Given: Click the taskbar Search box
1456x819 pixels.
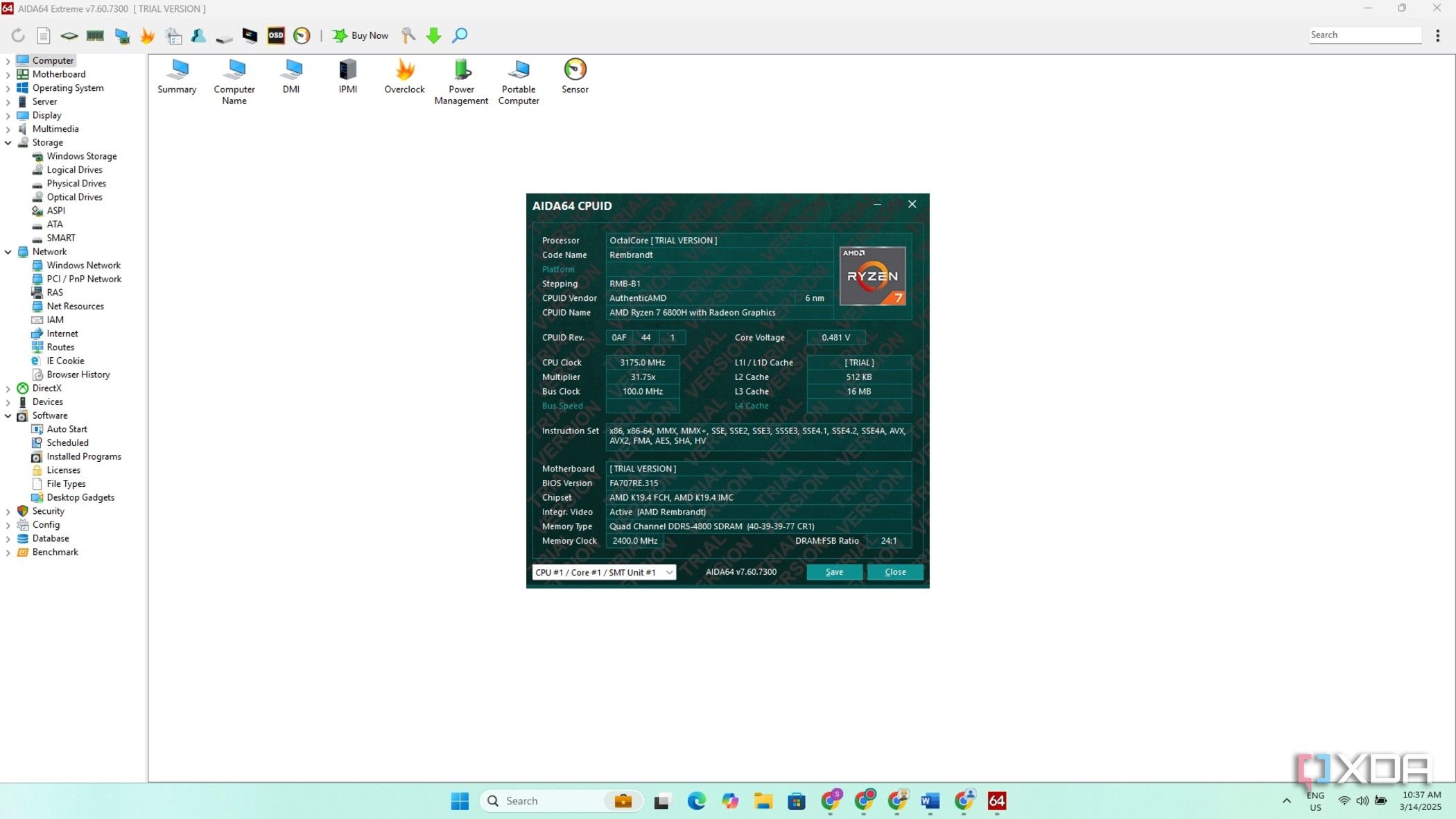Looking at the screenshot, I should point(561,801).
